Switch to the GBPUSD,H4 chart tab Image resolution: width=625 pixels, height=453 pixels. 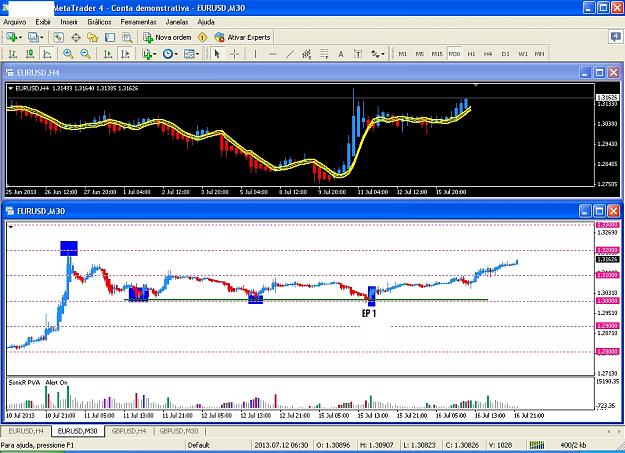coord(129,431)
